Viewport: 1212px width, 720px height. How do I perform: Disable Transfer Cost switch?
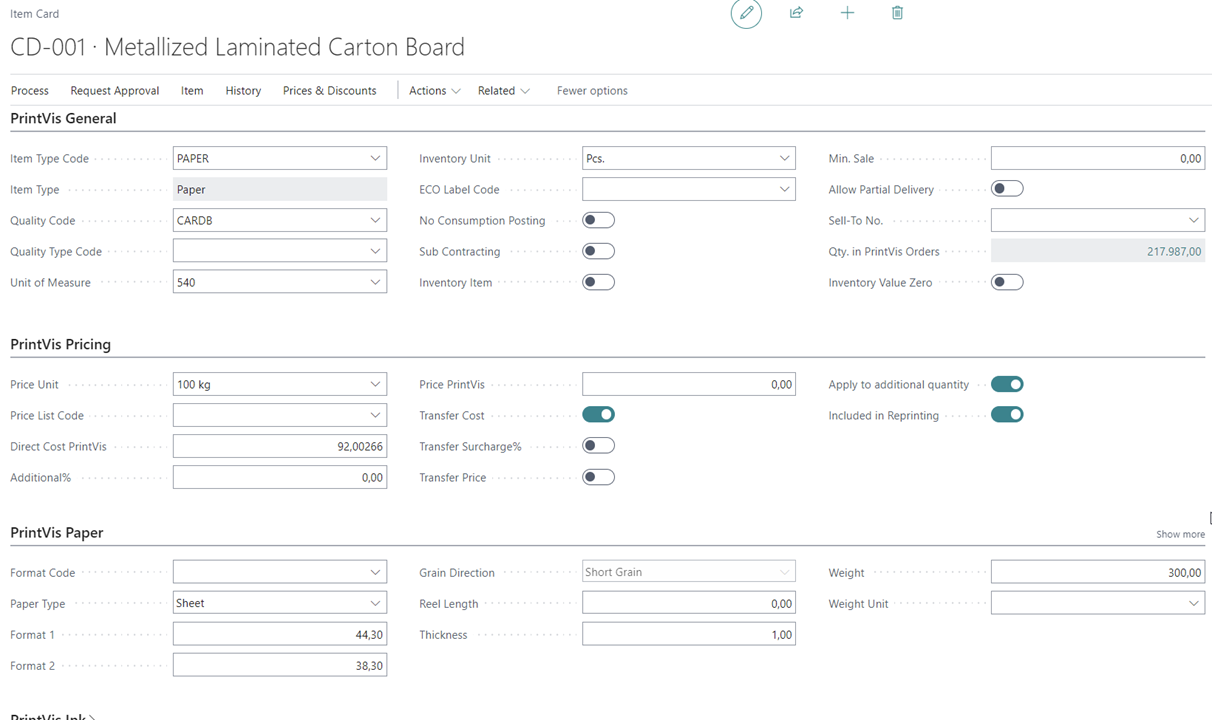tap(598, 414)
